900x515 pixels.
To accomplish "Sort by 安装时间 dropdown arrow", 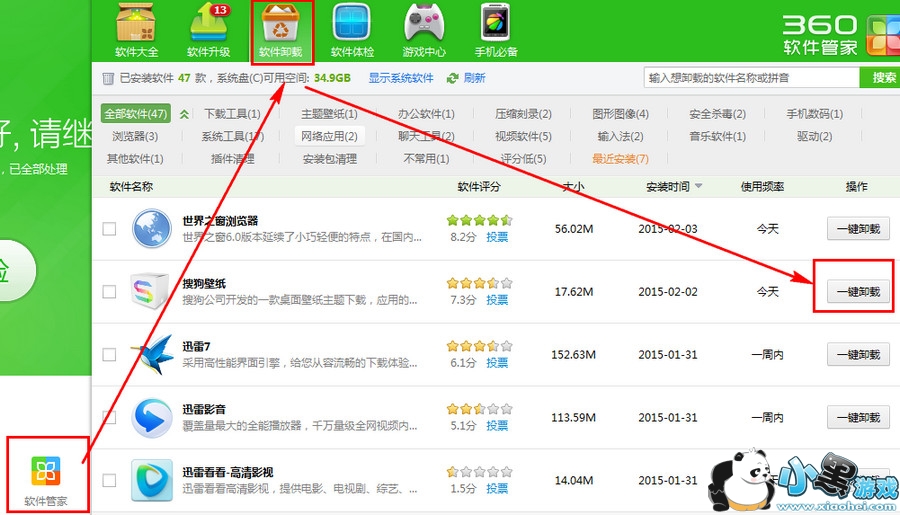I will 699,186.
